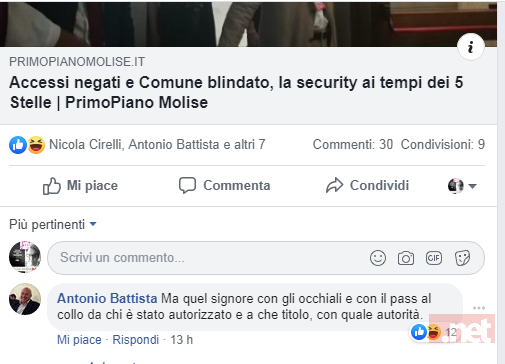This screenshot has height=364, width=505.
Task: View the Condivisioni: 9 shares list
Action: point(443,144)
